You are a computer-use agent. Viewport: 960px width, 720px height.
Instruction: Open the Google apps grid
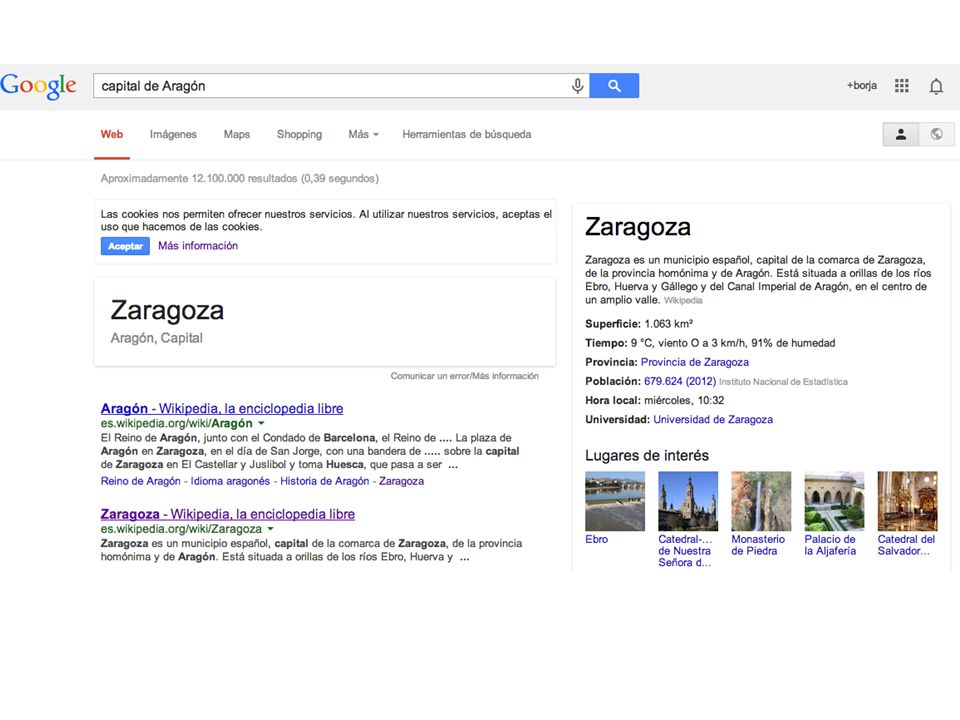(901, 86)
